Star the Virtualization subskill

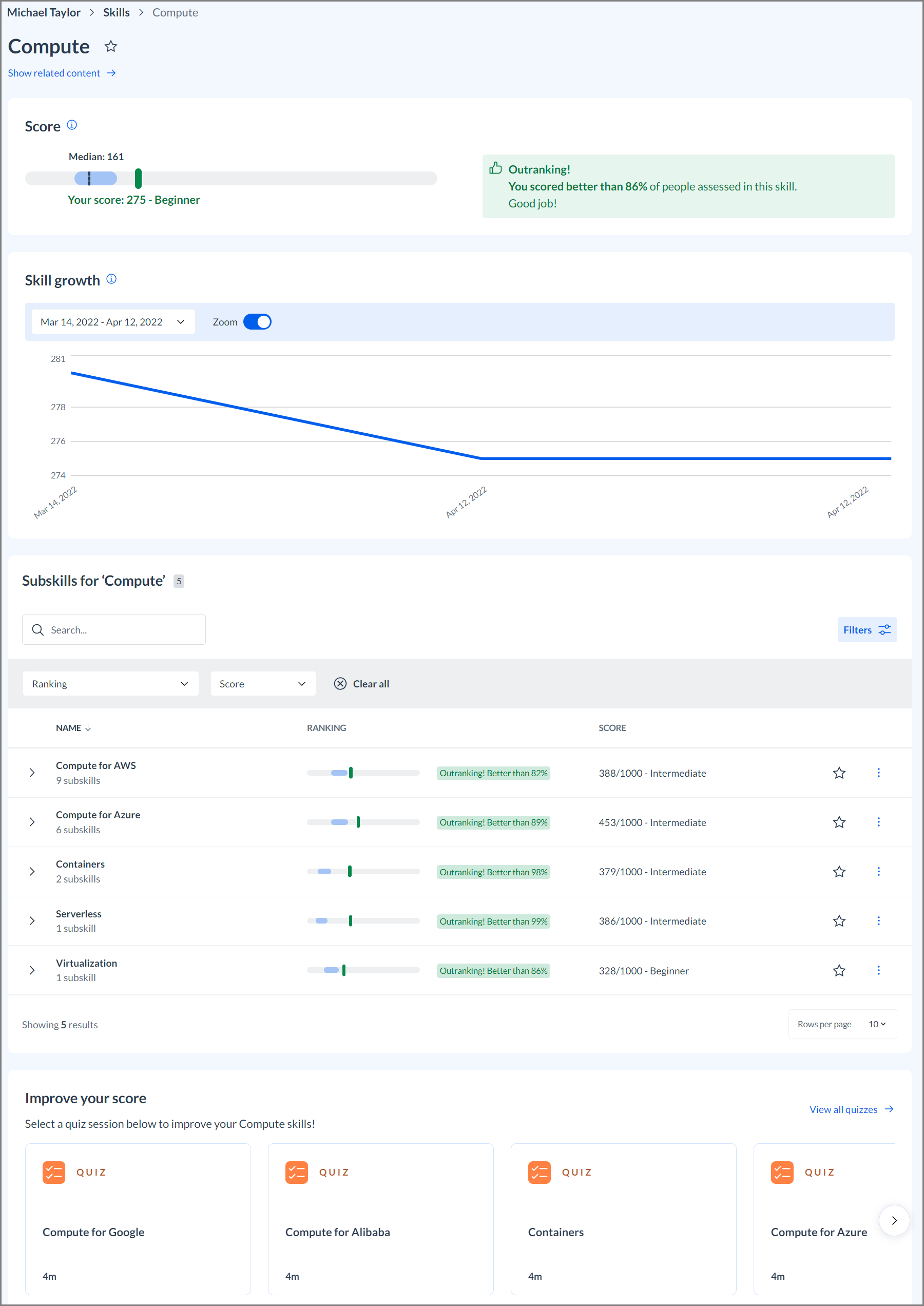(x=839, y=970)
